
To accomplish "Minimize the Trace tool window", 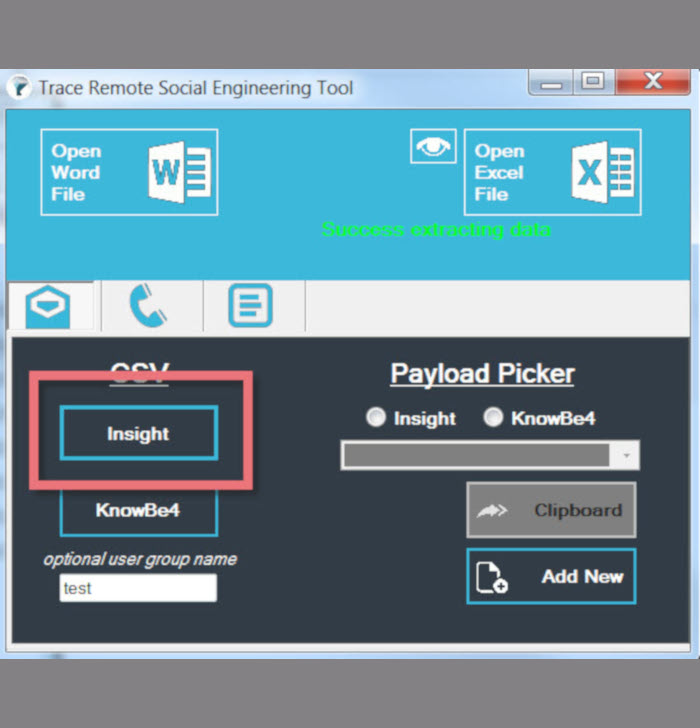I will point(551,83).
